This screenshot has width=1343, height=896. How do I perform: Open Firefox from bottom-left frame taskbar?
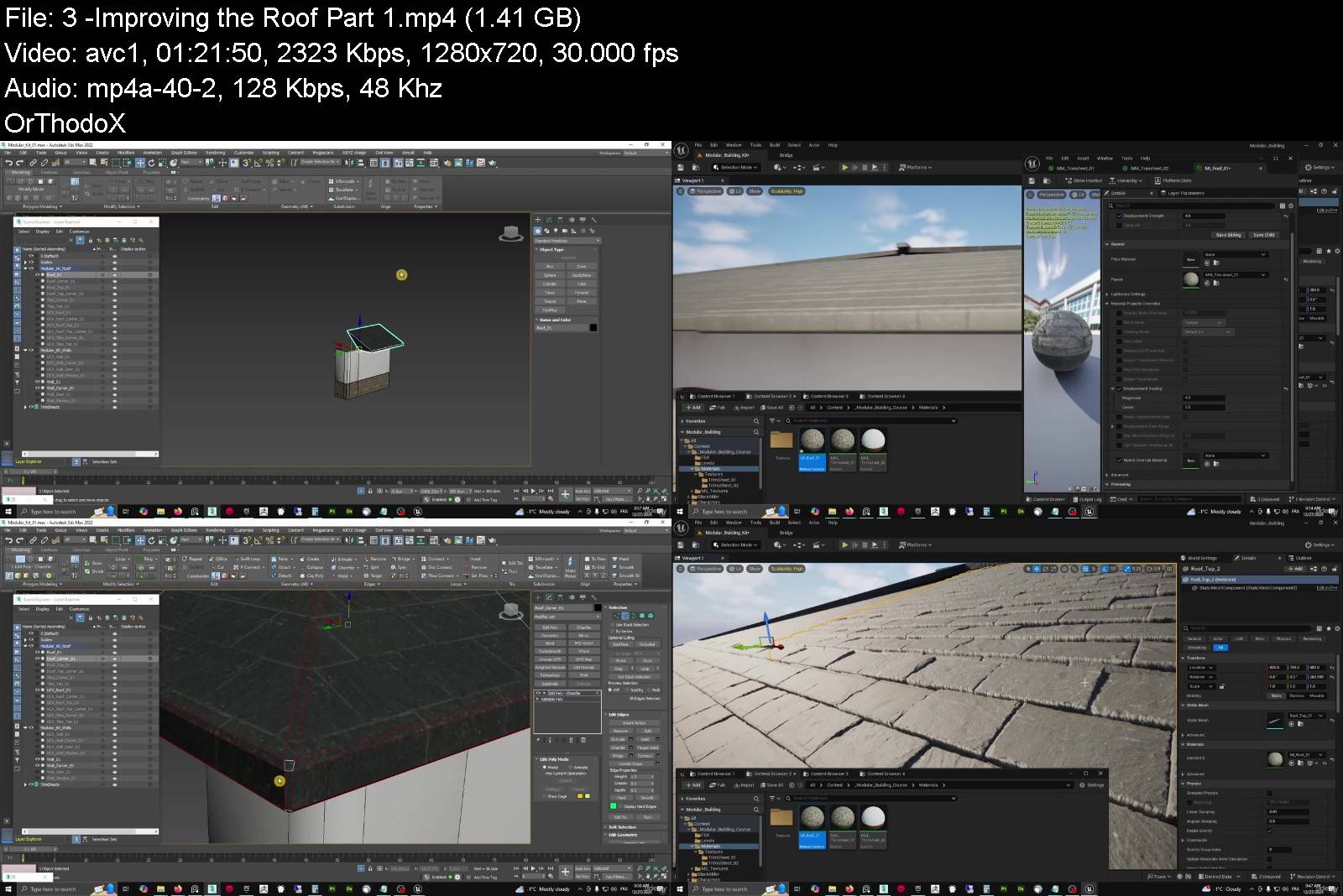click(x=177, y=888)
